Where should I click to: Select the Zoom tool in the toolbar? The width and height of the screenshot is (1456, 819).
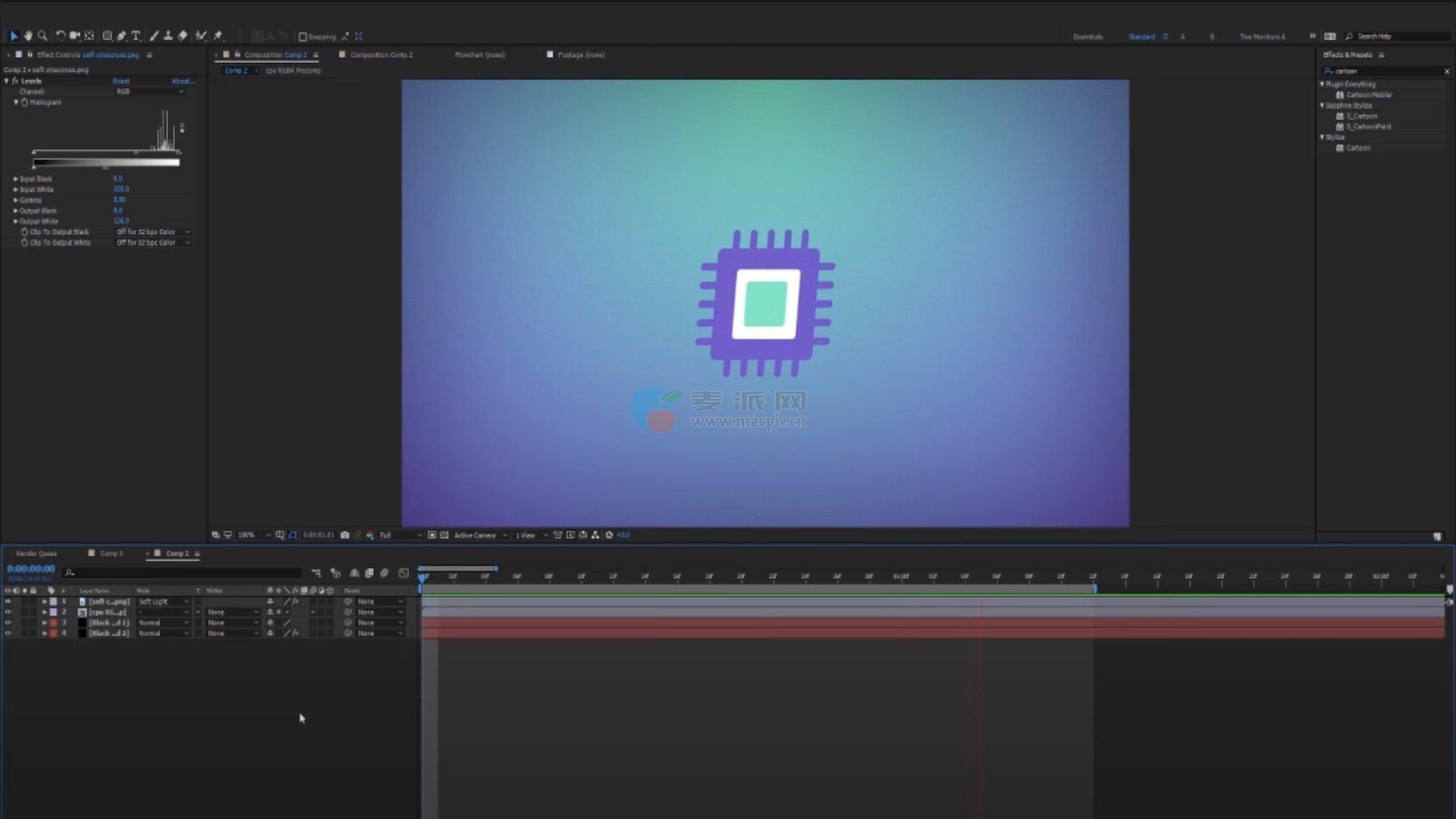(x=42, y=36)
